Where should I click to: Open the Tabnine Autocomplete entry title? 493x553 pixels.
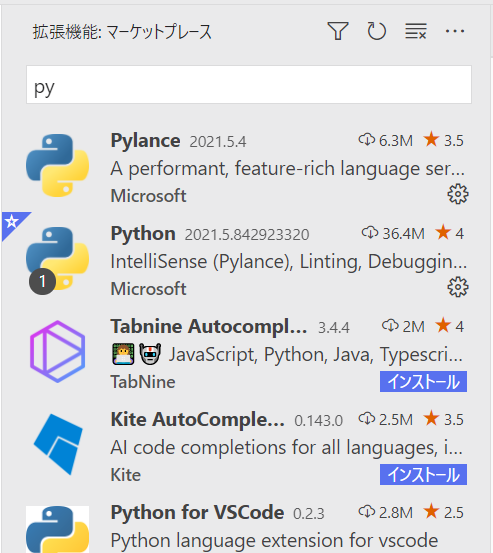click(x=208, y=326)
